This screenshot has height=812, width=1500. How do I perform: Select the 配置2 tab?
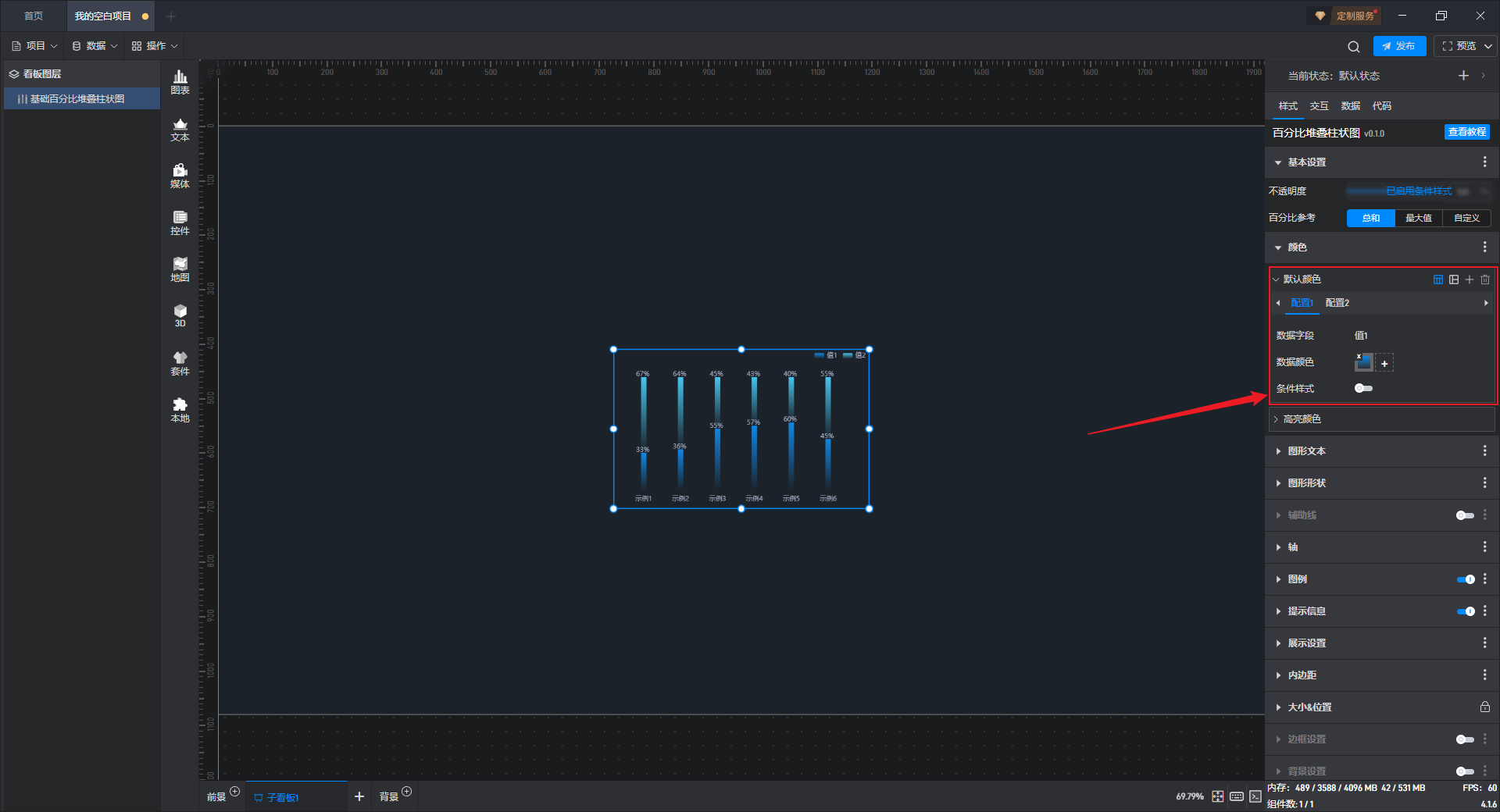point(1337,303)
